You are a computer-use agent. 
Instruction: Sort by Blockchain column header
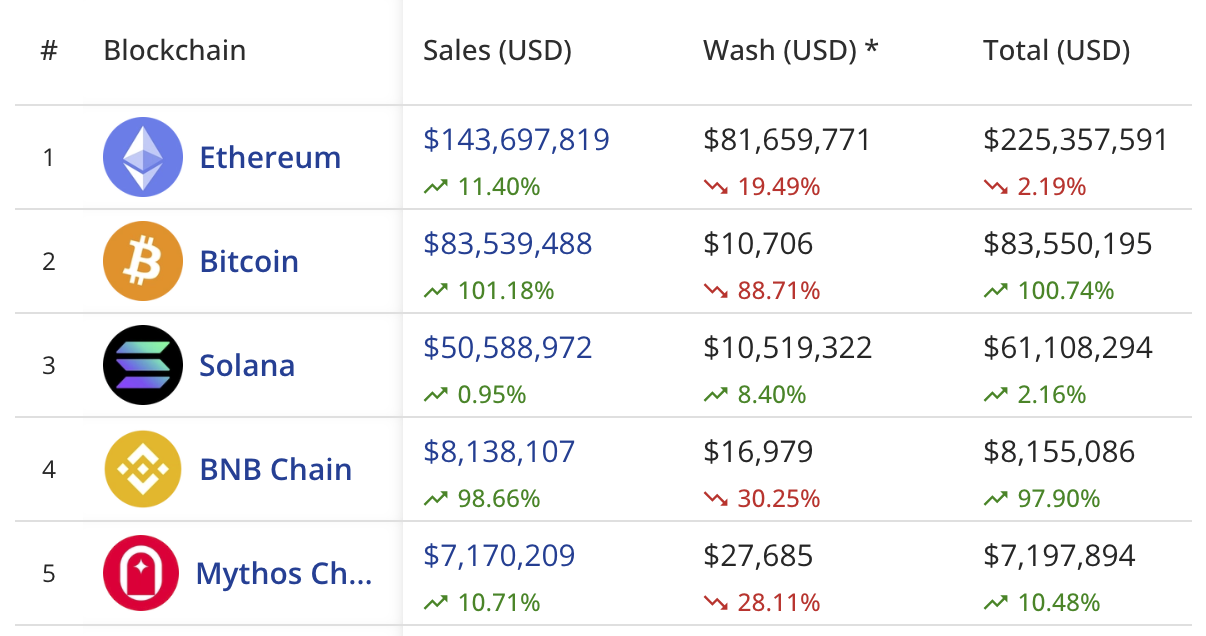[x=174, y=51]
